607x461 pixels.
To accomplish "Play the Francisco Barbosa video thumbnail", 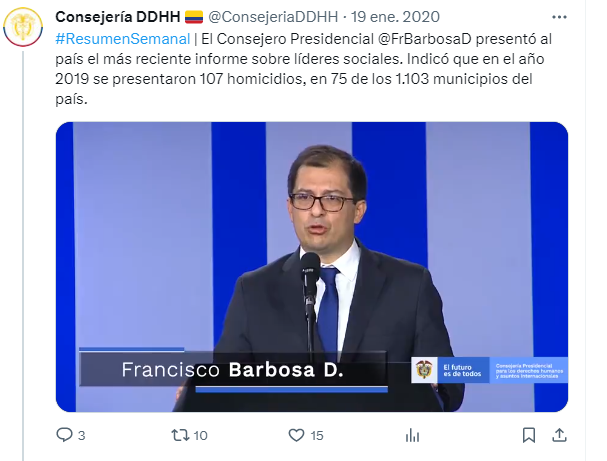I will coord(312,267).
